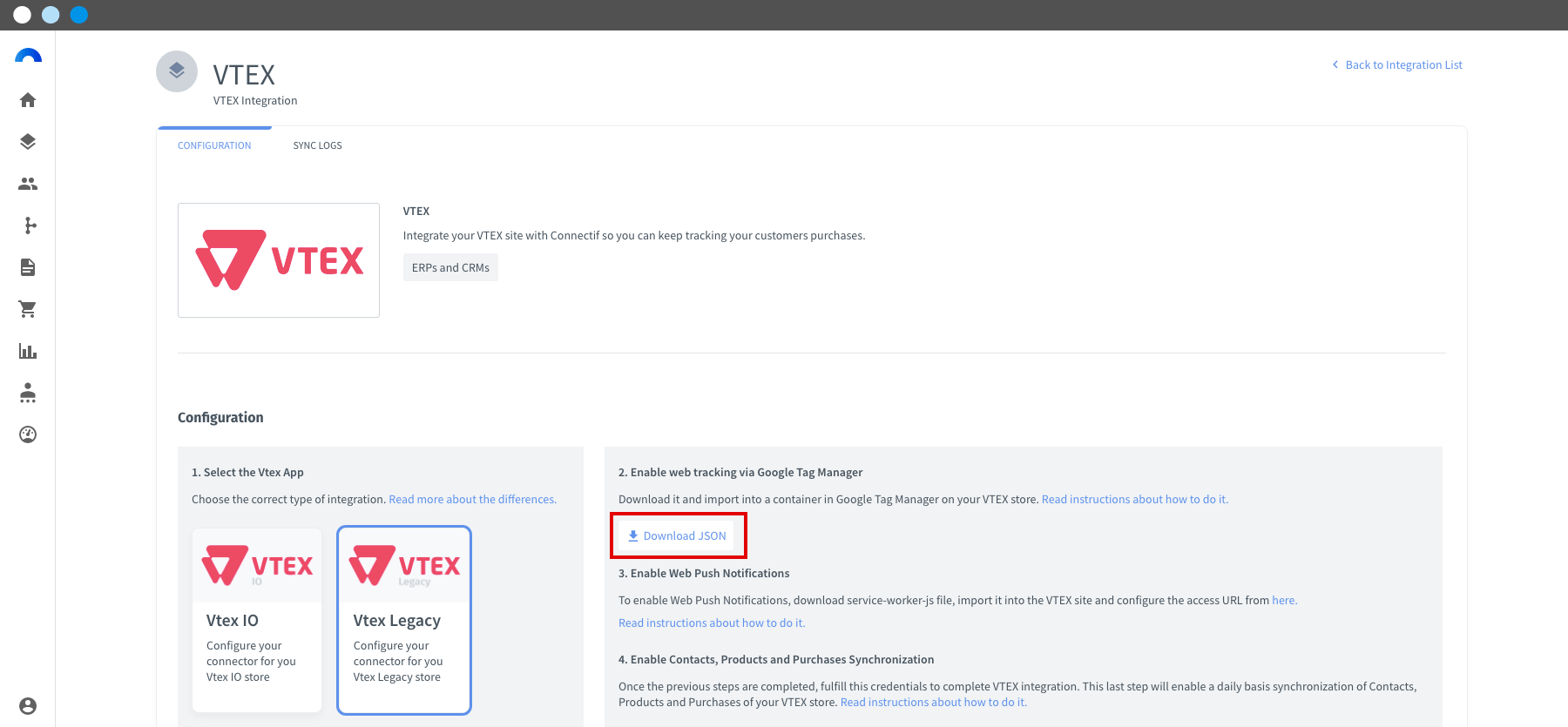
Task: Go to Home via the house icon
Action: coord(28,100)
